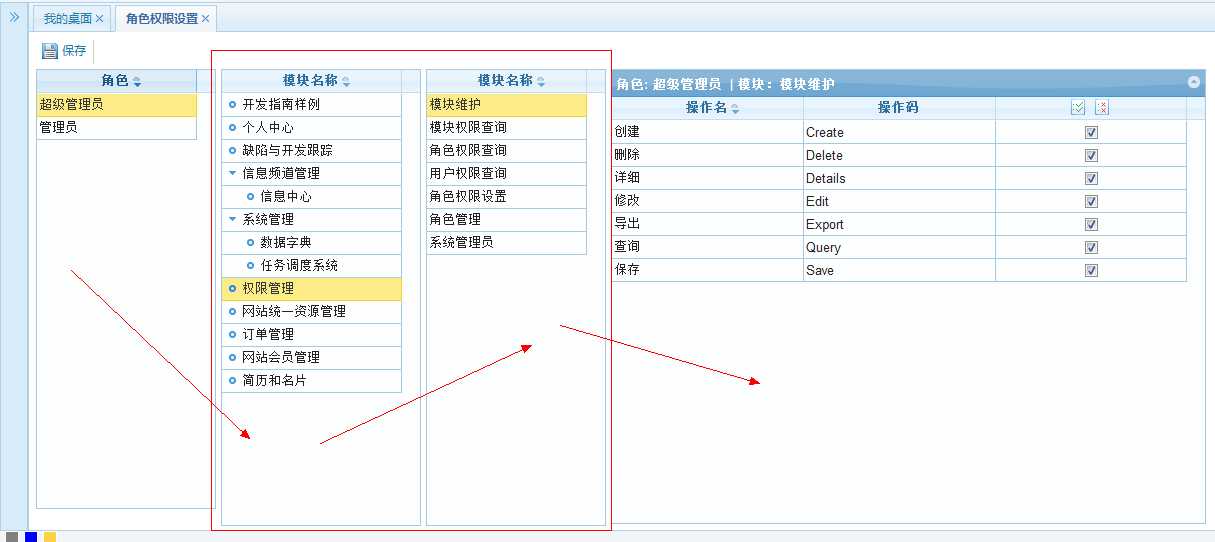
Task: Select the 简历和名片 module node
Action: 311,380
